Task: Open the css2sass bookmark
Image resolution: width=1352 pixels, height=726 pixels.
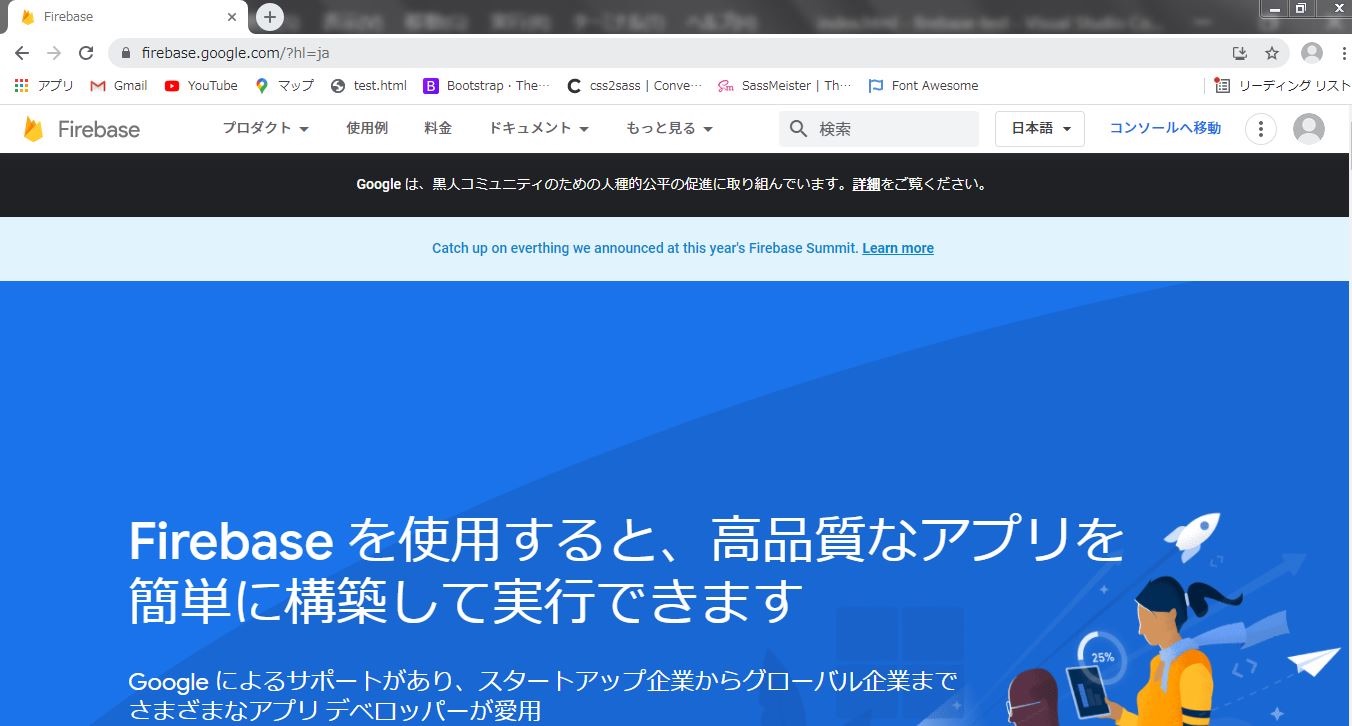Action: point(634,86)
